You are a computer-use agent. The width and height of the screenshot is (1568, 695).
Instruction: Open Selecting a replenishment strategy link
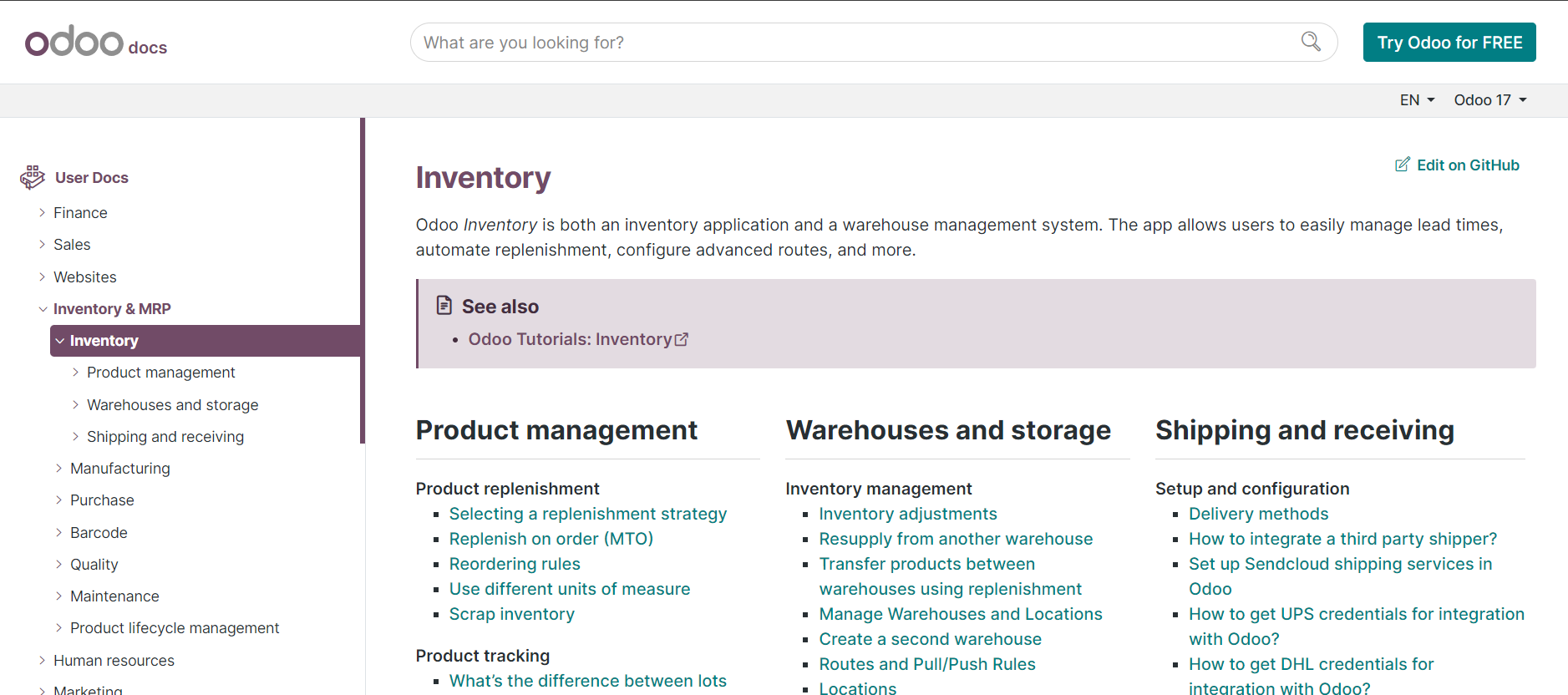(588, 514)
